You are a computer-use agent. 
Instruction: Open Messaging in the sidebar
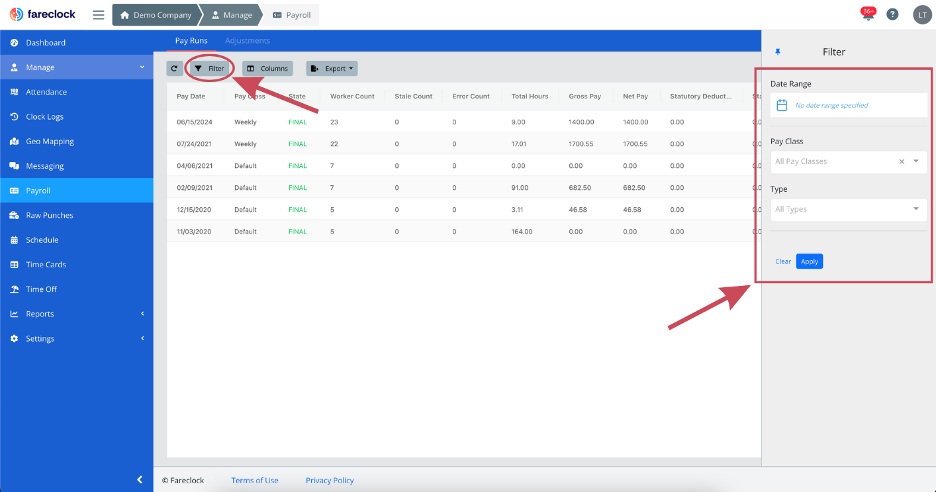coord(76,166)
